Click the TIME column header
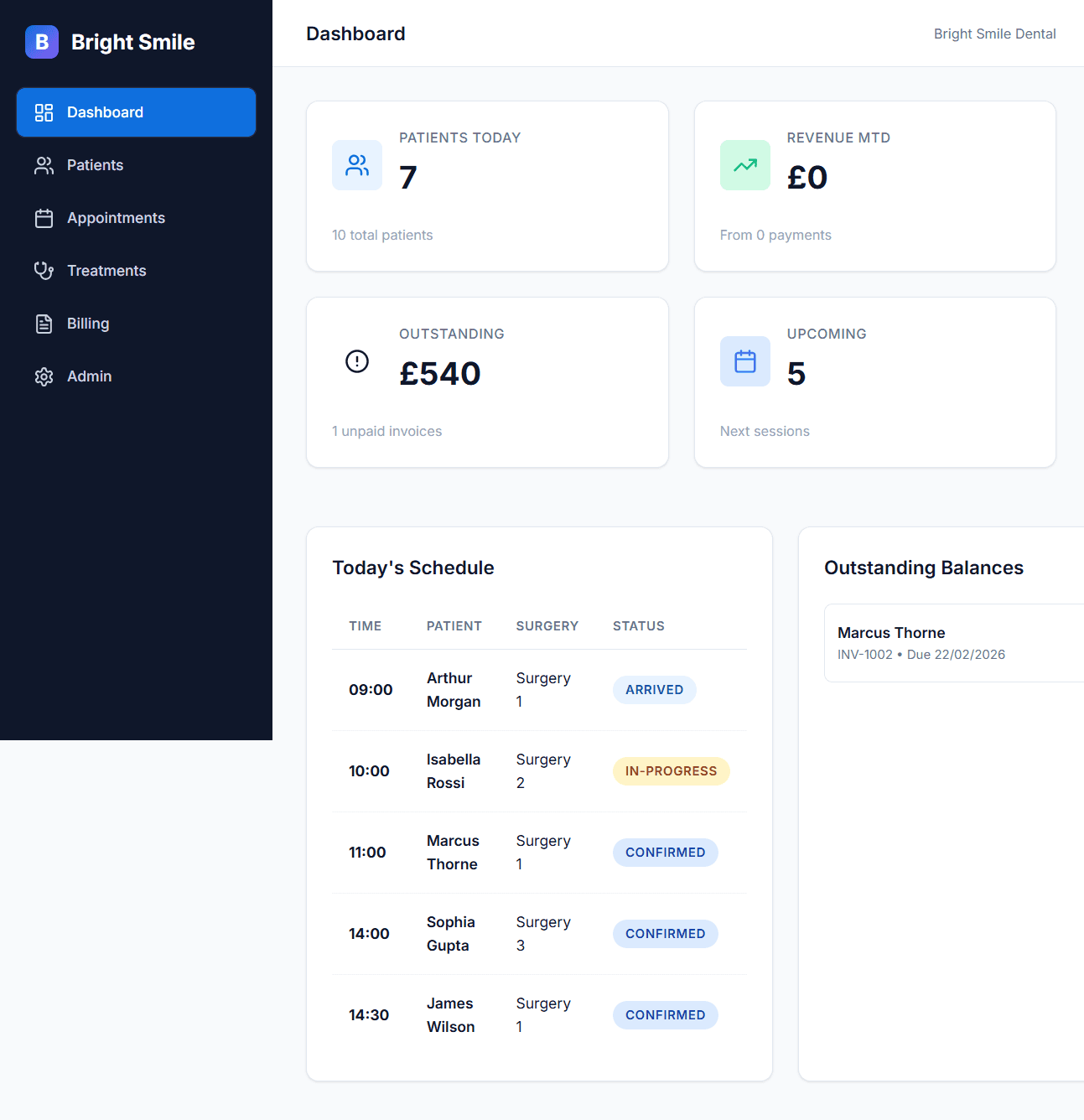Image resolution: width=1084 pixels, height=1120 pixels. point(366,626)
